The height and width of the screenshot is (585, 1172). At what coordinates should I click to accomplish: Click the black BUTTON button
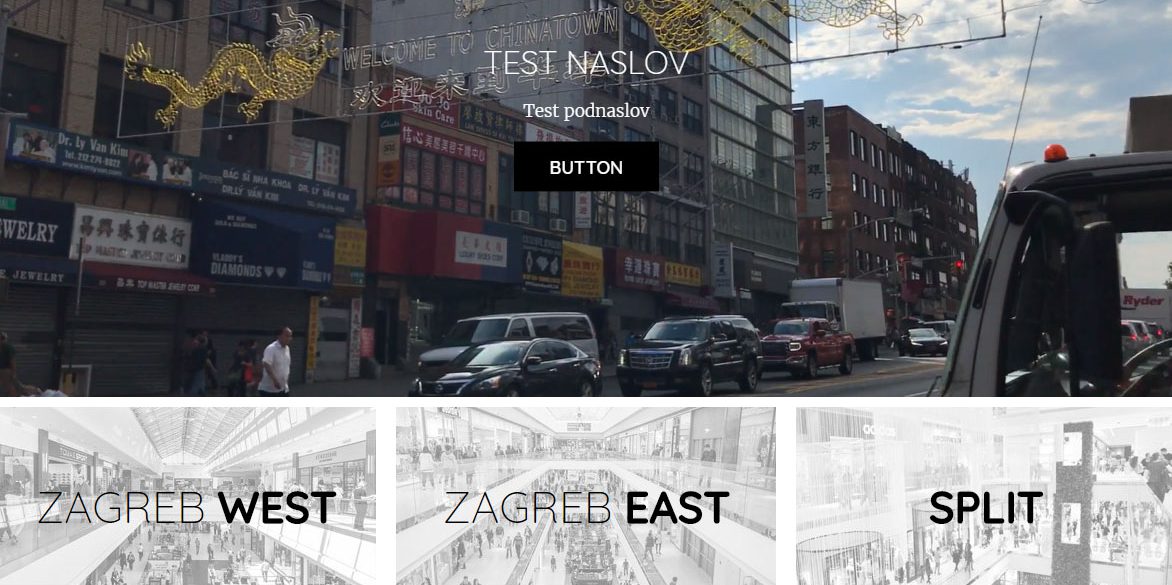coord(586,167)
